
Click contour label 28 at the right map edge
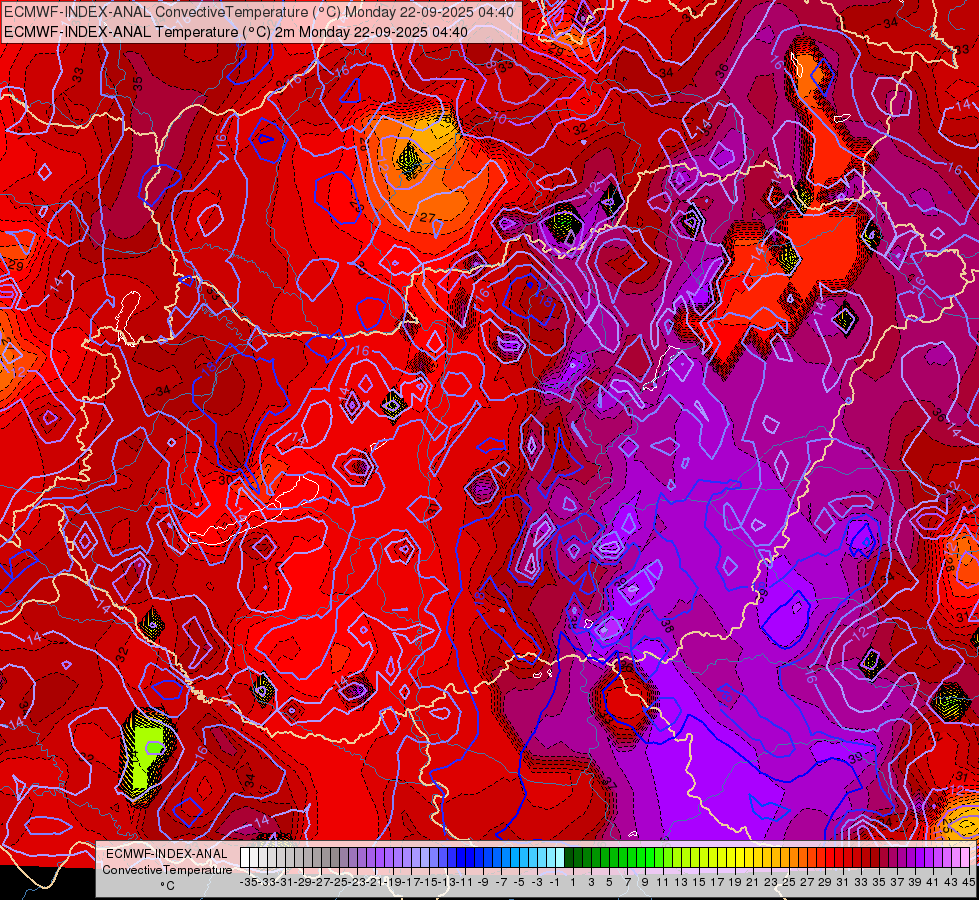[948, 565]
